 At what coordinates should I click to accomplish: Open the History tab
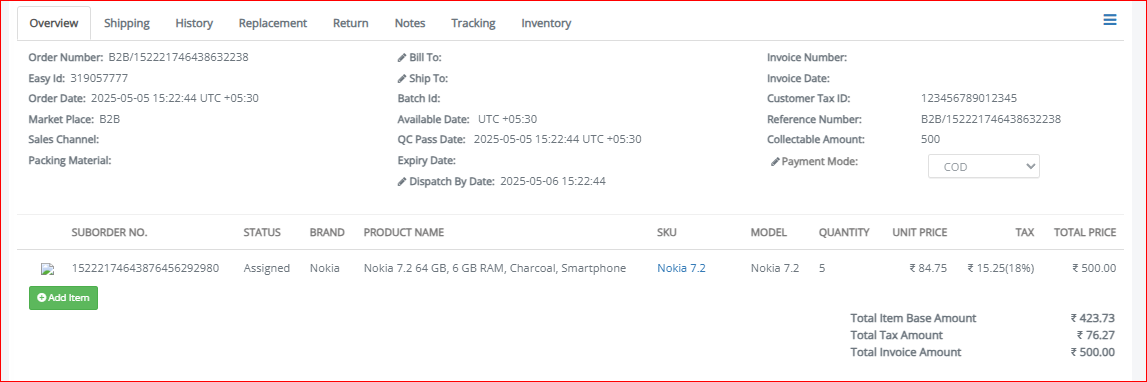click(194, 23)
